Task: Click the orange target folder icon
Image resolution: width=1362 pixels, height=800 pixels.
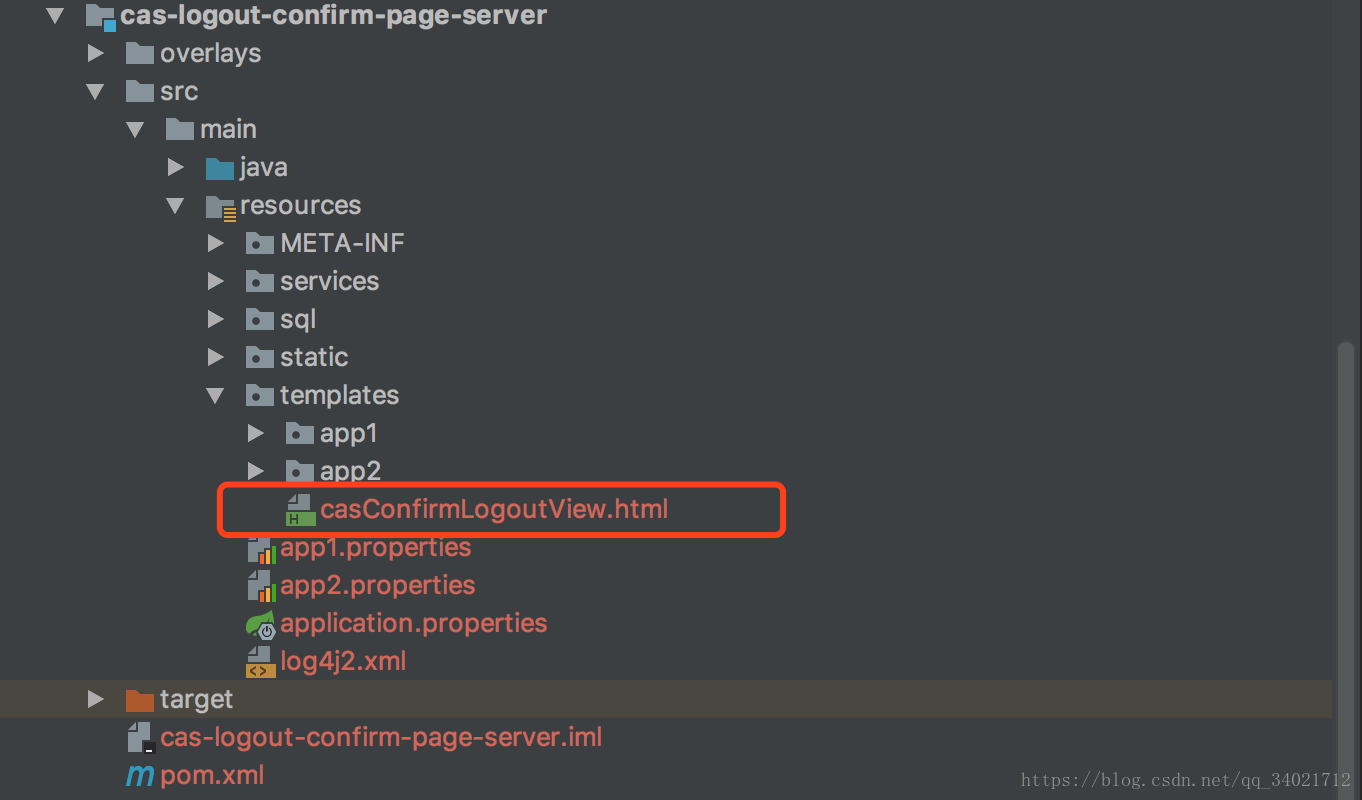Action: (140, 699)
